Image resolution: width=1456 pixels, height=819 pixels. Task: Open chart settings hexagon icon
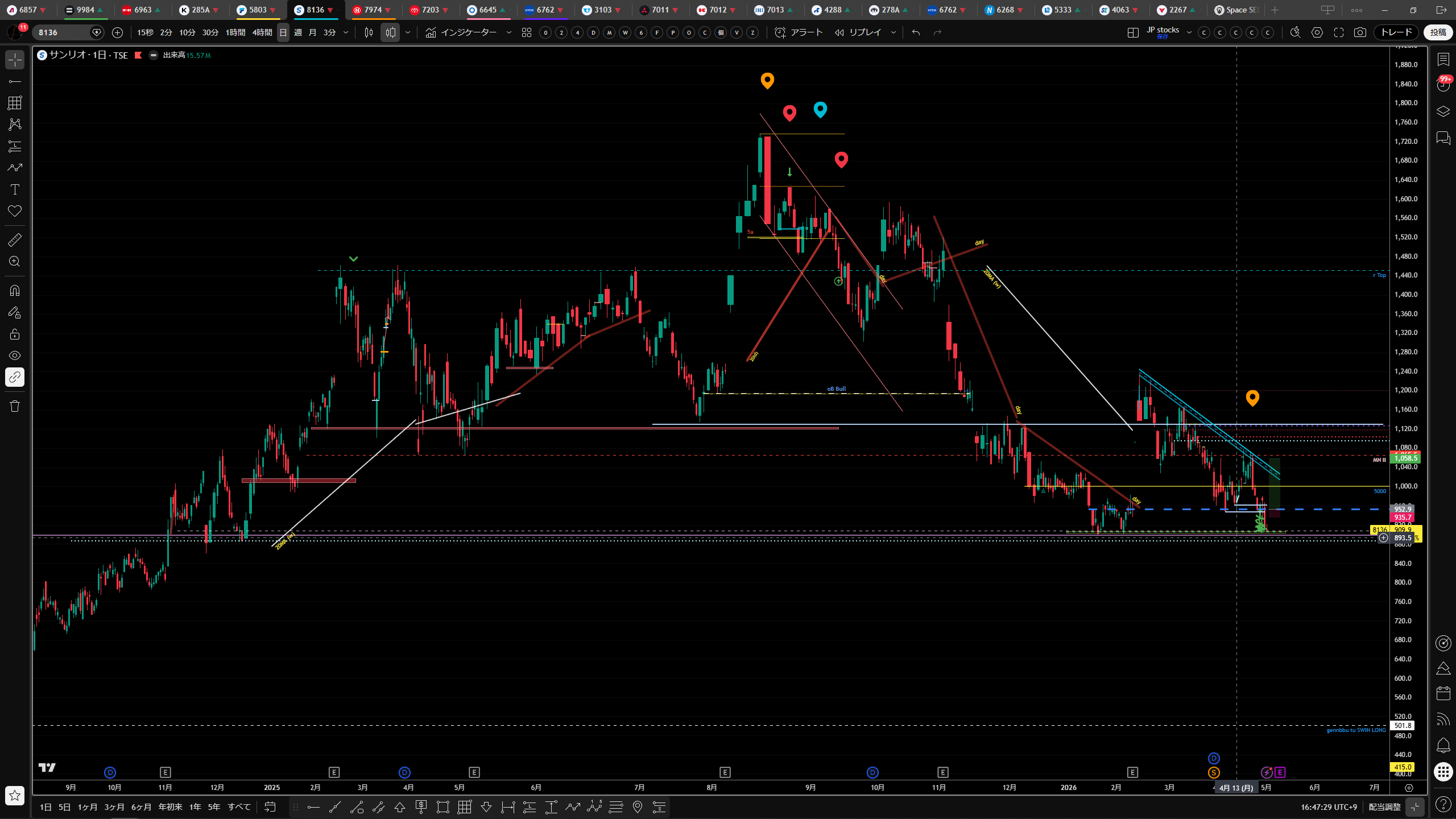1317,32
